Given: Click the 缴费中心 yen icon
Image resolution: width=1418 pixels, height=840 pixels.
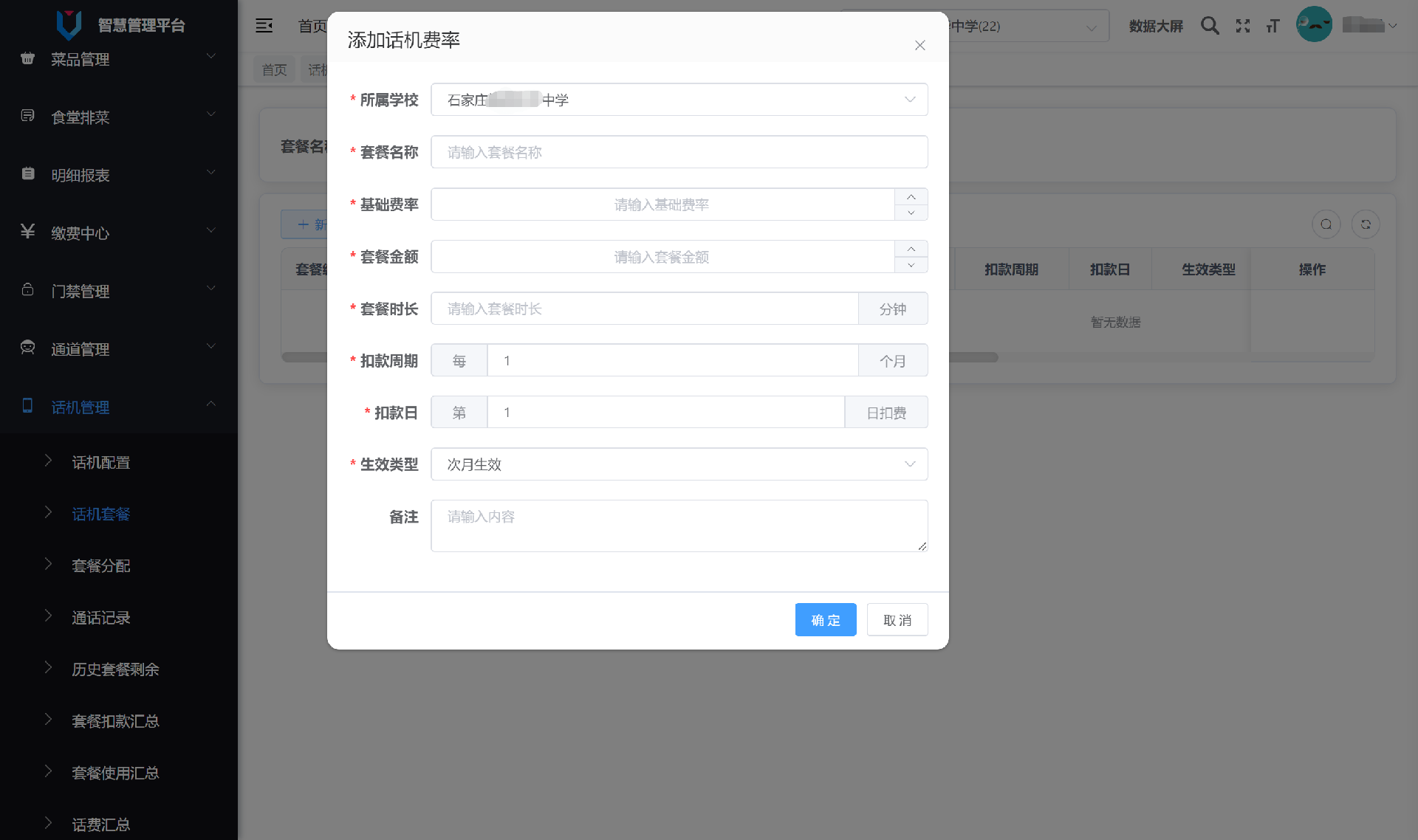Looking at the screenshot, I should (x=27, y=232).
